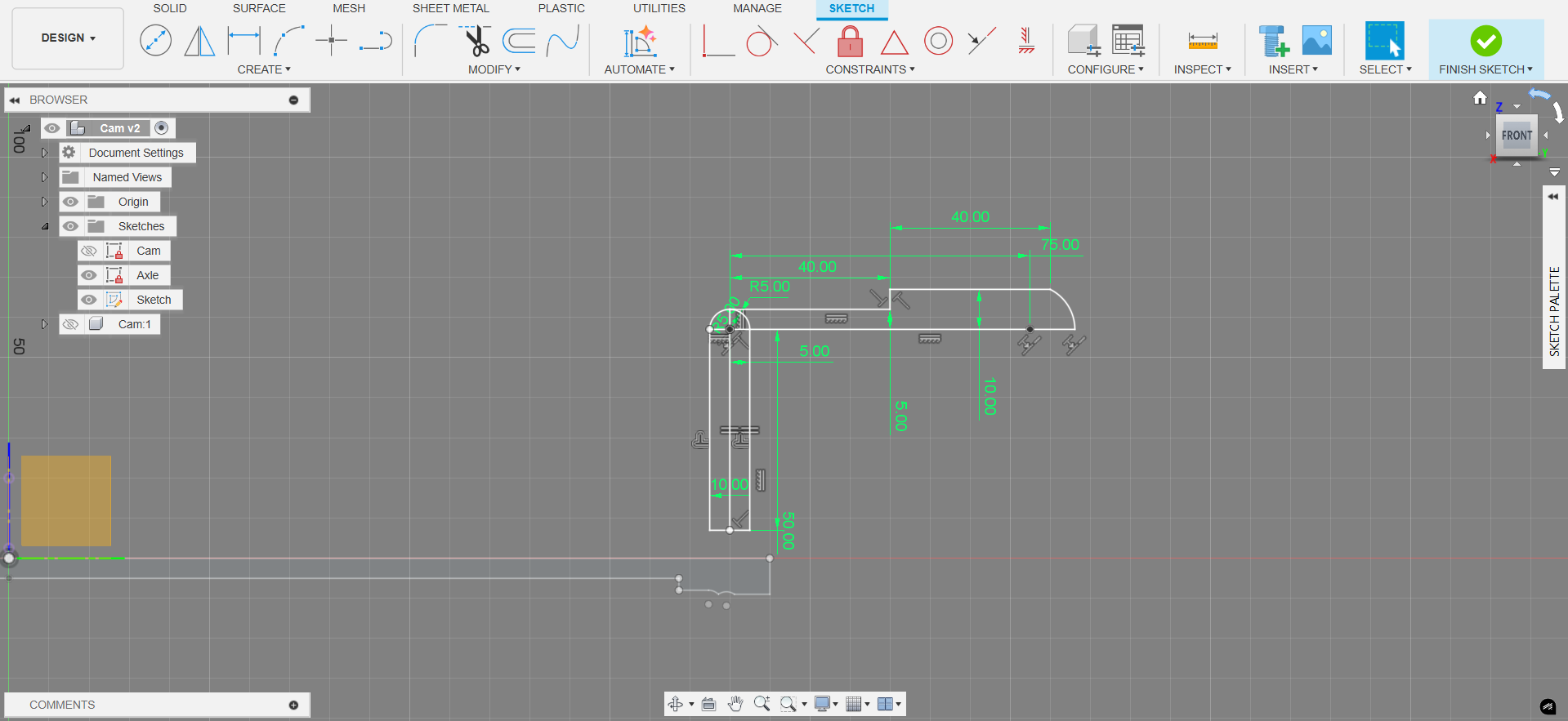Open the SKETCH PALETTE side panel
Screen dimensions: 1568x721
click(1554, 278)
